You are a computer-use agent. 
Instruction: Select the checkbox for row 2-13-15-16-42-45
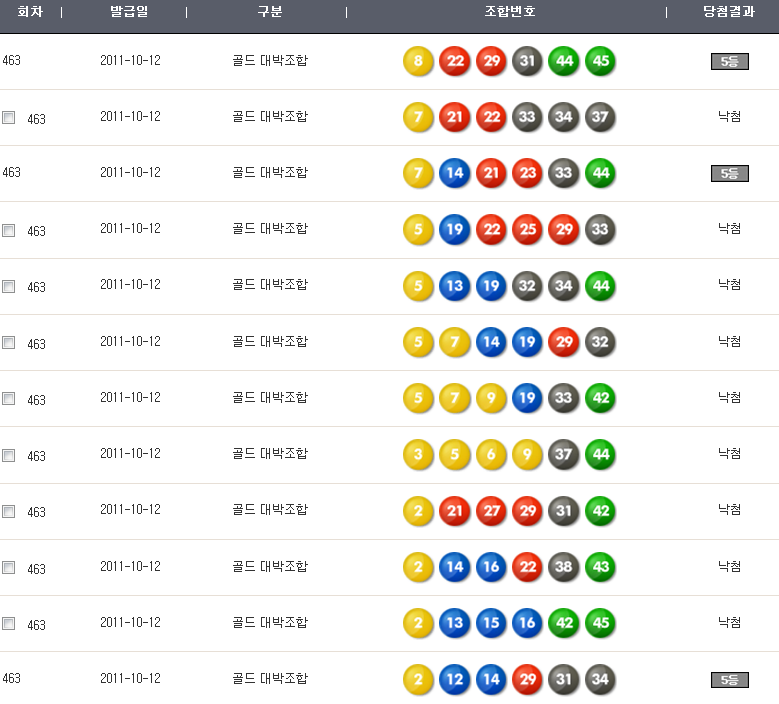[9, 623]
